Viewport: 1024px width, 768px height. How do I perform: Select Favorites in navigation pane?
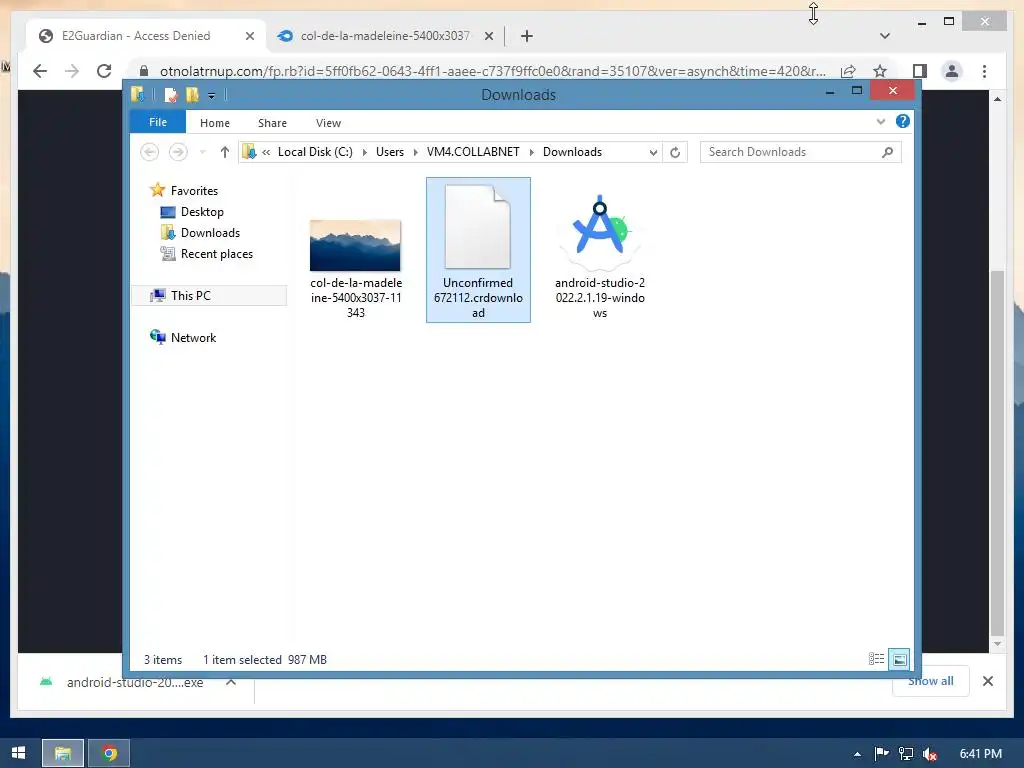pos(195,191)
